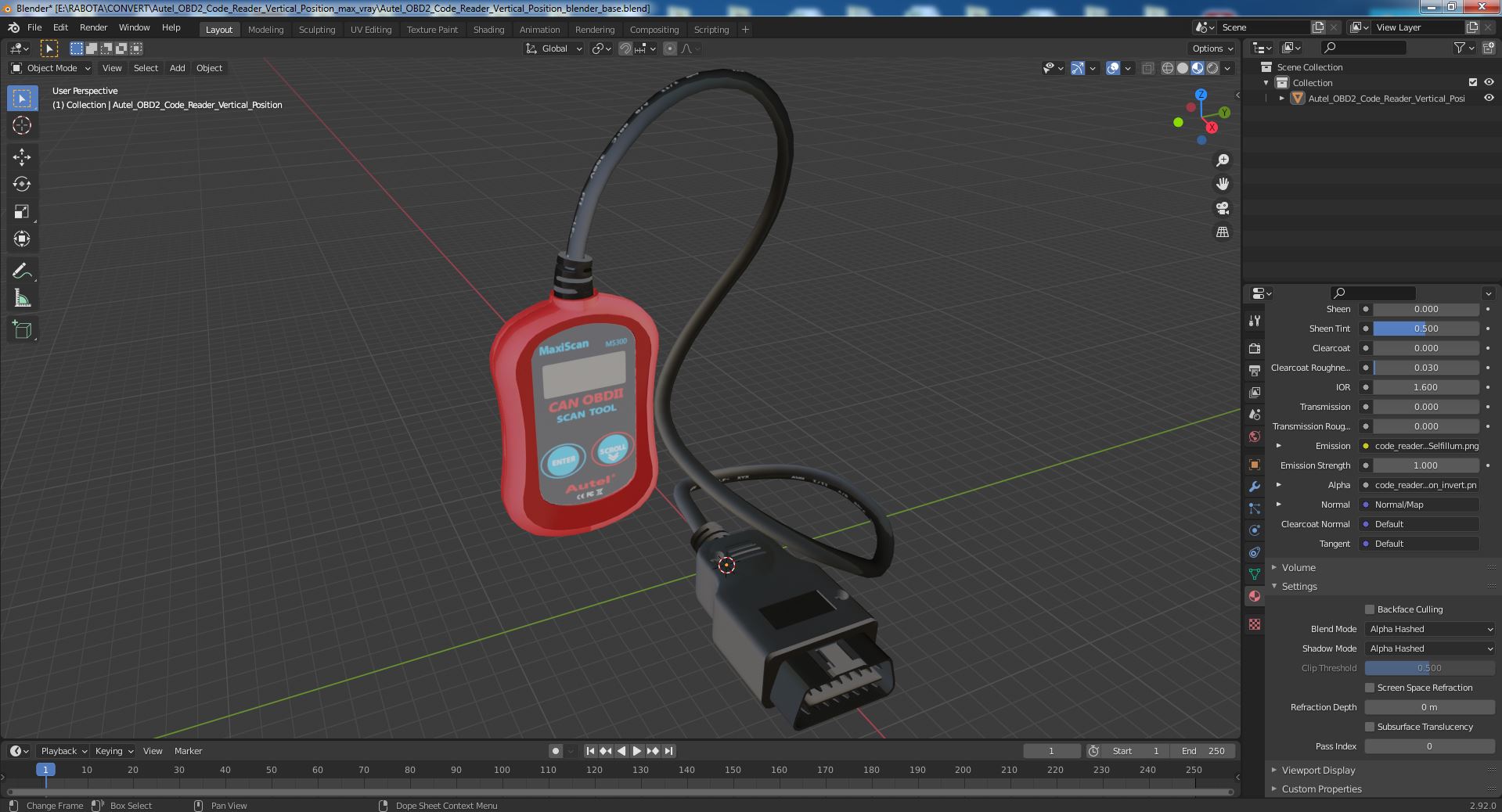Screen dimensions: 1502x812
Task: Click the zoom view magnifier icon
Action: [x=1223, y=160]
